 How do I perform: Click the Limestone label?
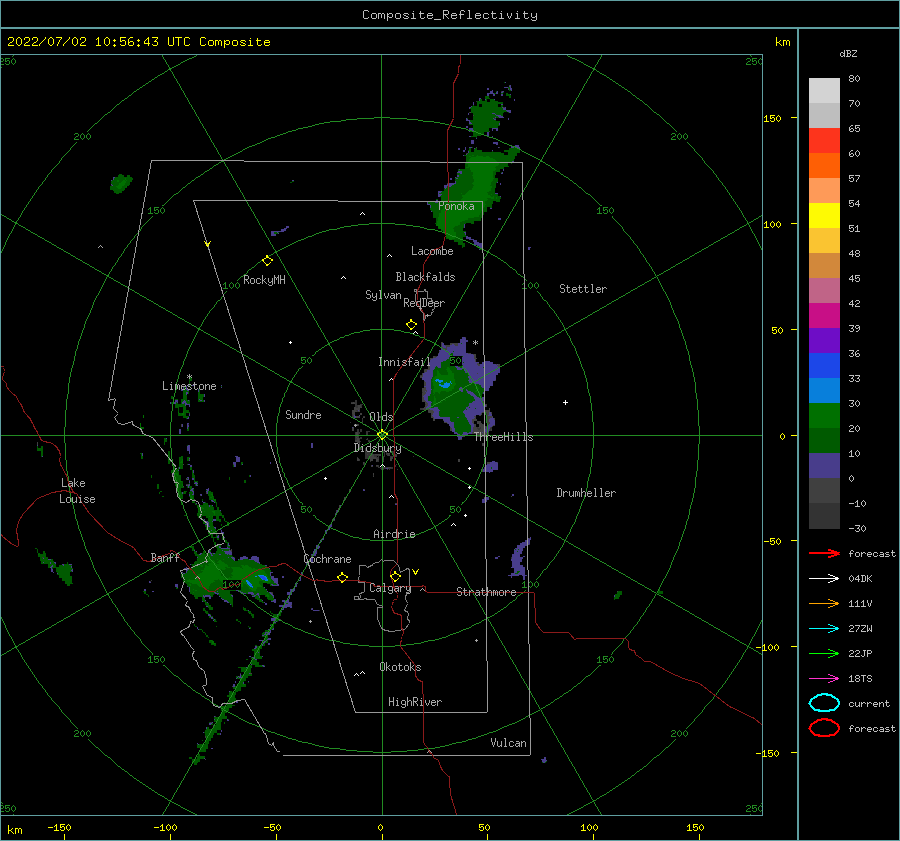click(189, 386)
